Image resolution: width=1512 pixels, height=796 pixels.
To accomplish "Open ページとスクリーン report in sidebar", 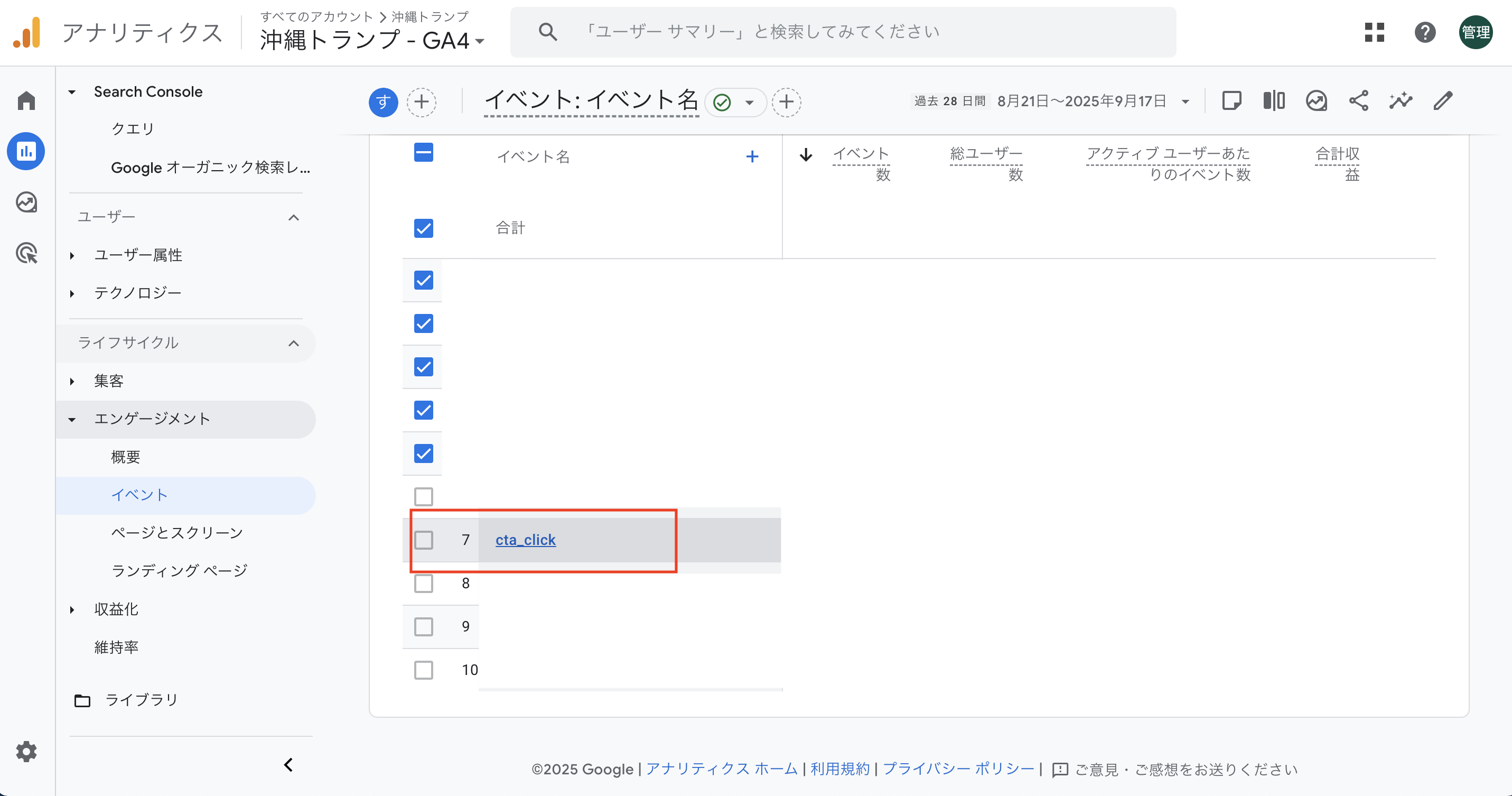I will tap(176, 532).
